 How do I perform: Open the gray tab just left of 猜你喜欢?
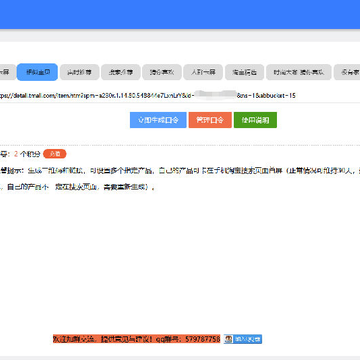pos(121,72)
